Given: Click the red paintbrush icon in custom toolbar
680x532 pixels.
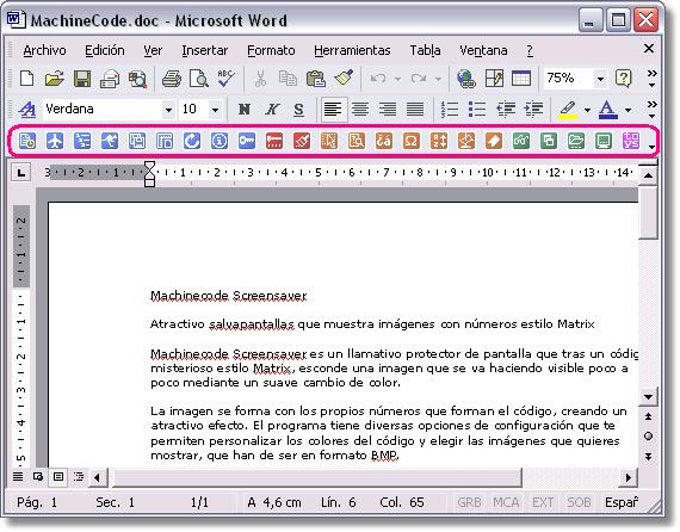Looking at the screenshot, I should [x=302, y=141].
